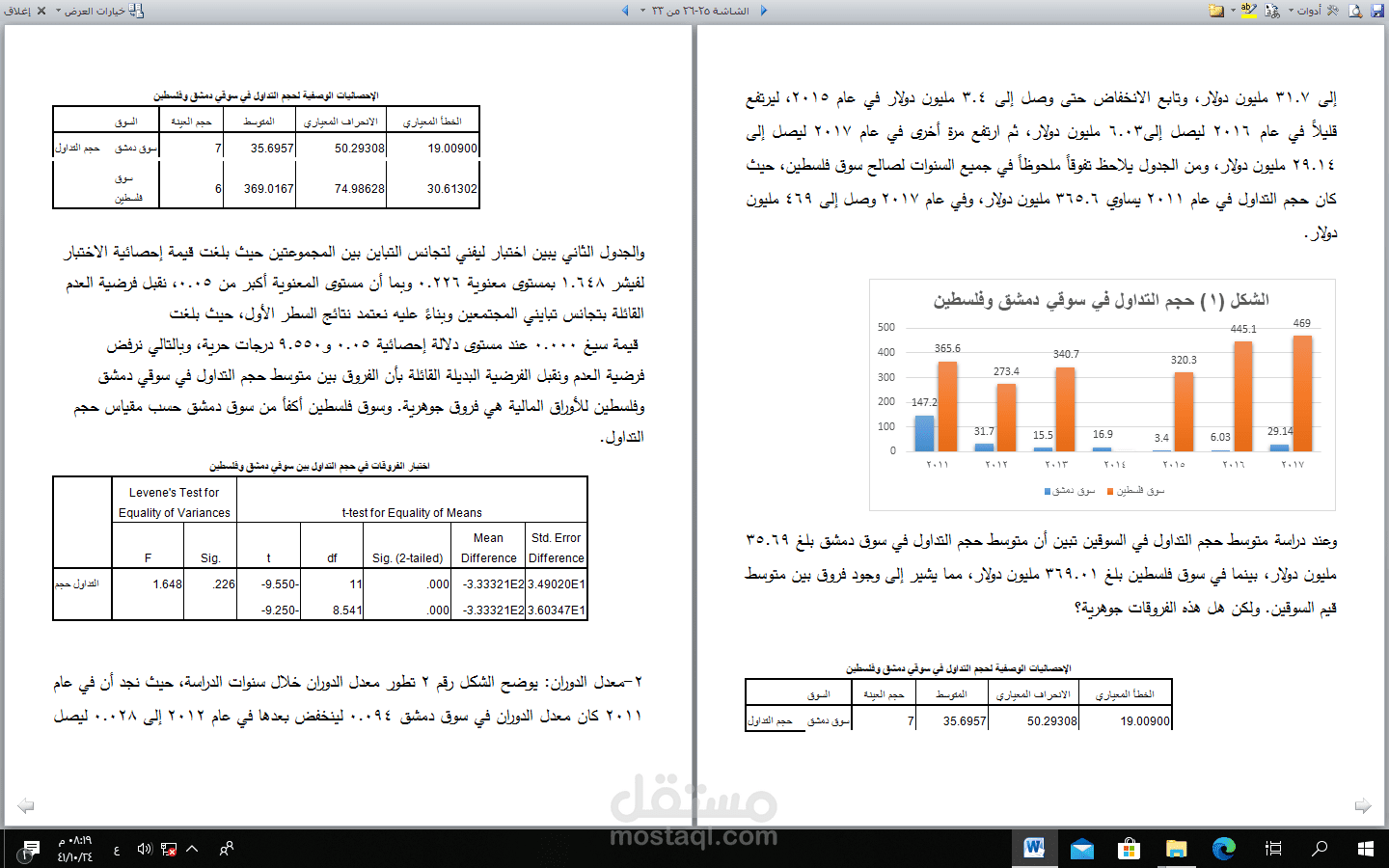Expand the highlight color dropdown arrow
Viewport: 1389px width, 868px height.
pyautogui.click(x=1234, y=11)
